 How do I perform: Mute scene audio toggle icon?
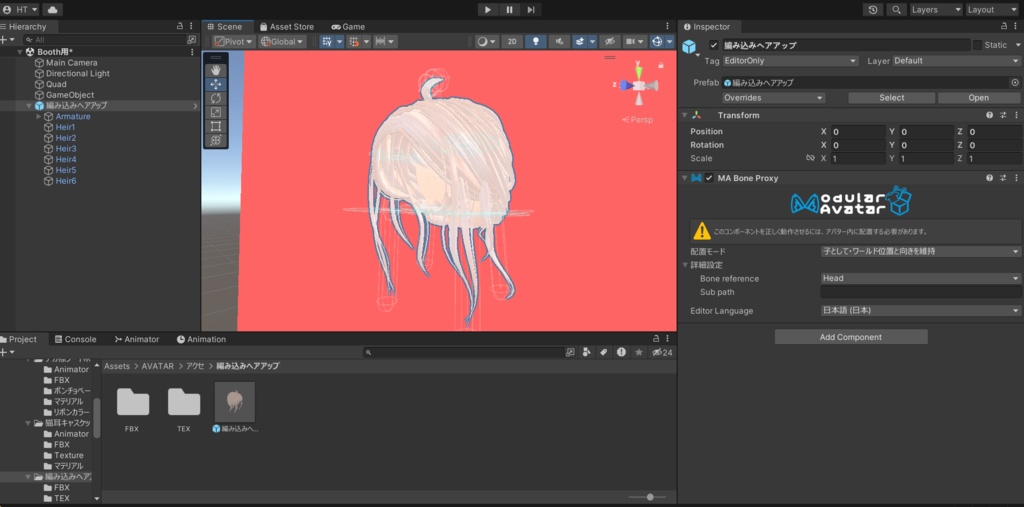coord(558,41)
